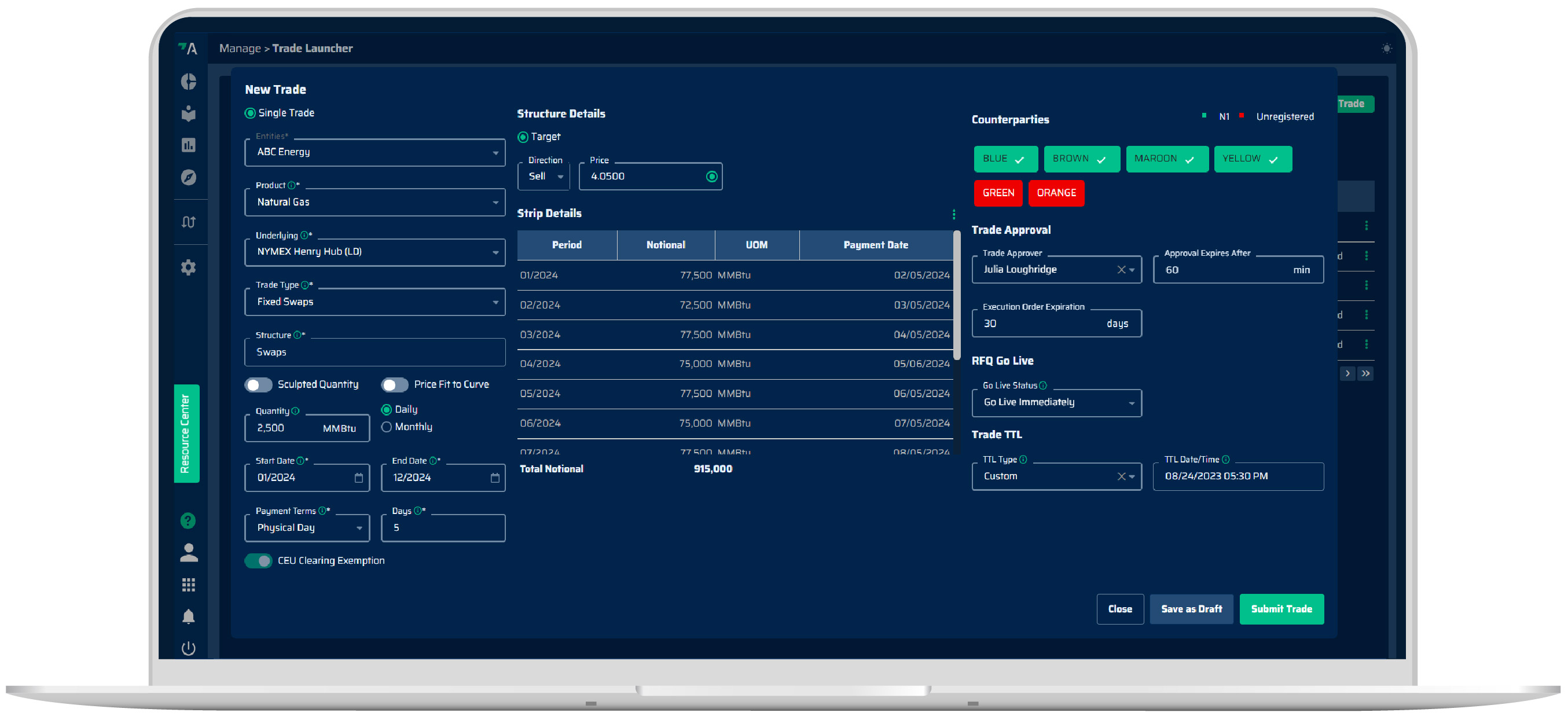Open the dashboard pie chart icon in sidebar

point(189,82)
